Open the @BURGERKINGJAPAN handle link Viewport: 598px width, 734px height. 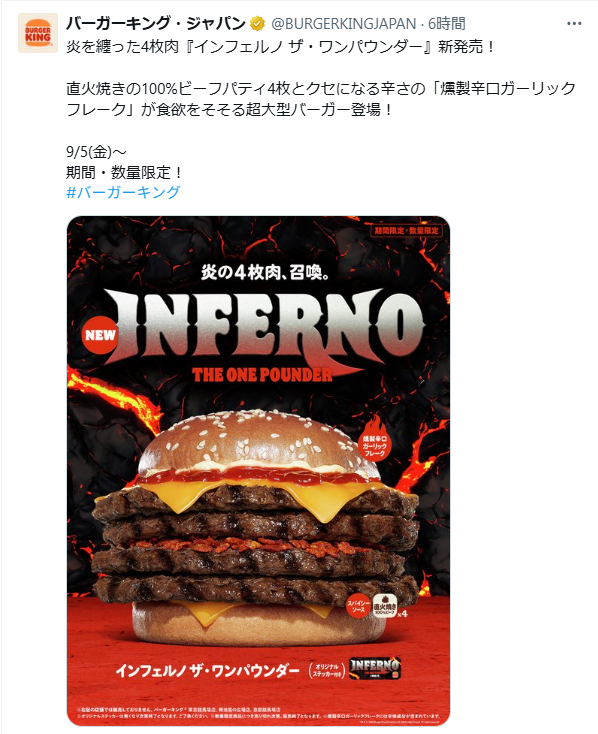[x=343, y=23]
